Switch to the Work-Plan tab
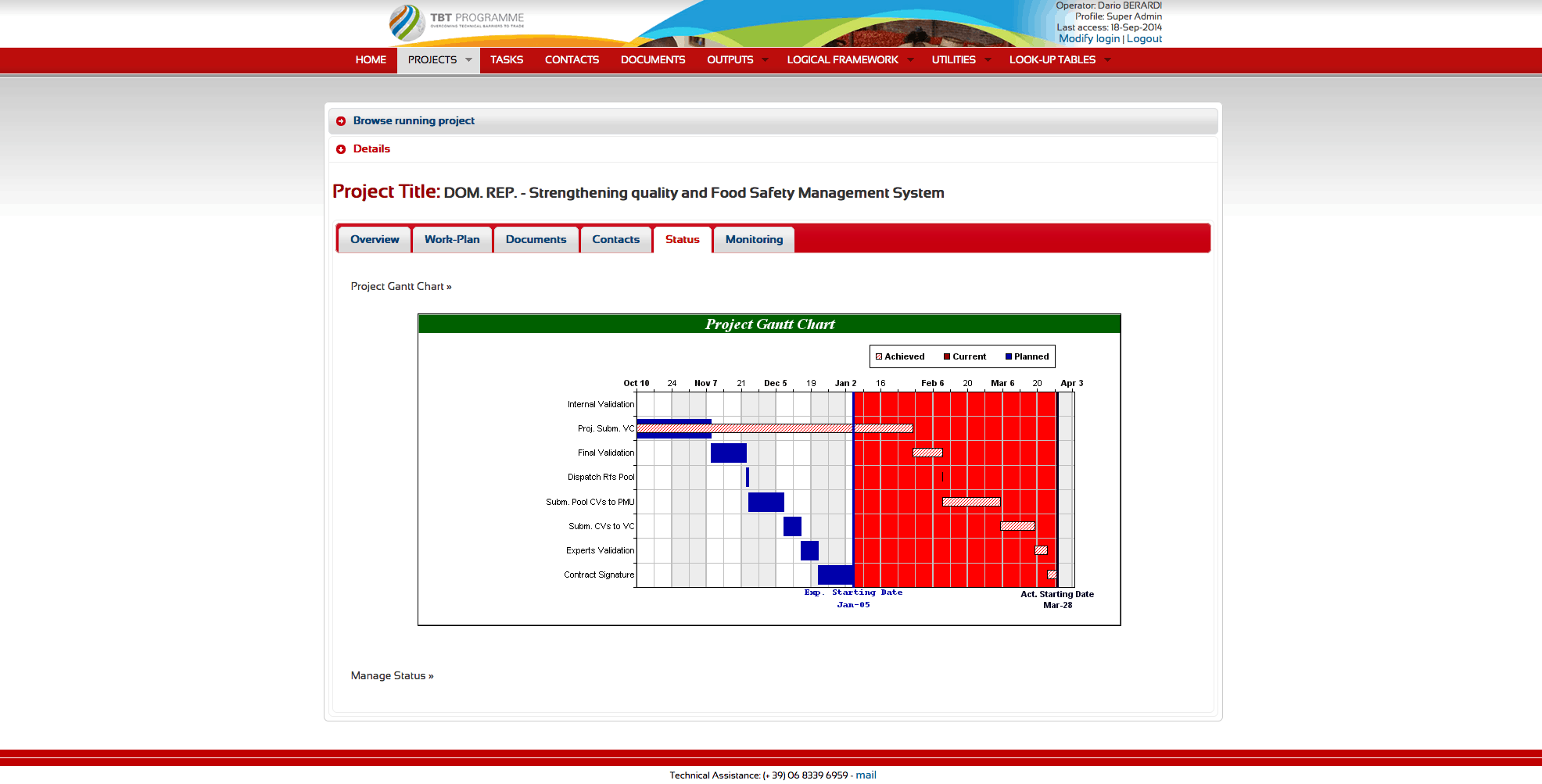The width and height of the screenshot is (1542, 784). coord(452,240)
